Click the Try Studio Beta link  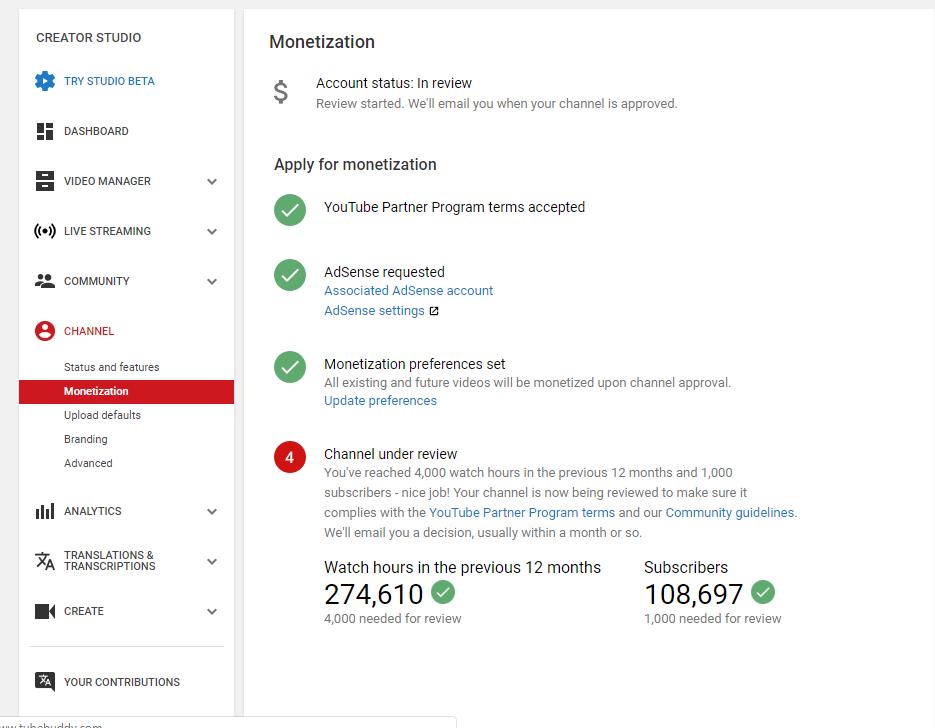click(109, 81)
